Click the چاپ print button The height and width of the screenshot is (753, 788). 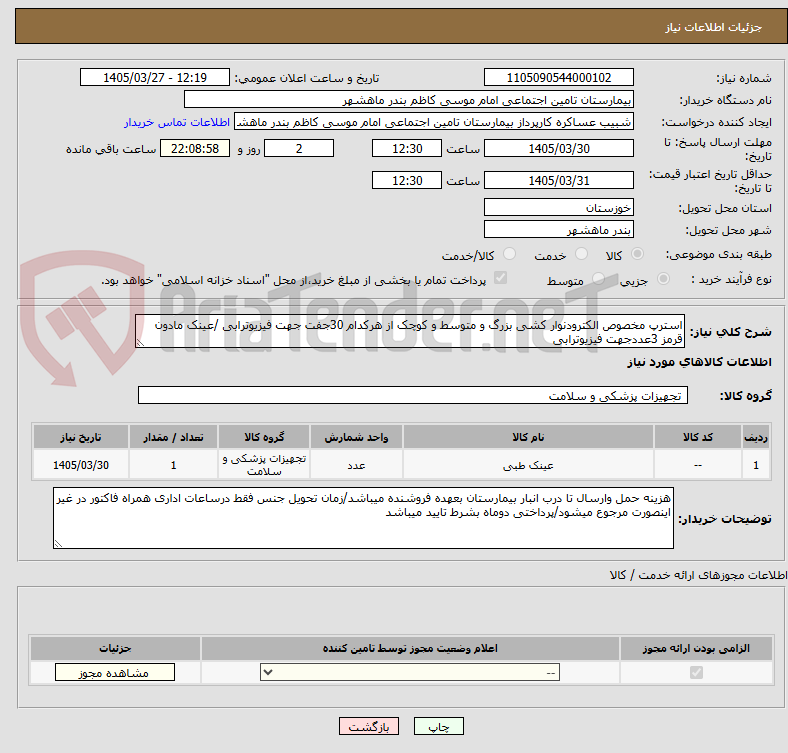(x=439, y=726)
